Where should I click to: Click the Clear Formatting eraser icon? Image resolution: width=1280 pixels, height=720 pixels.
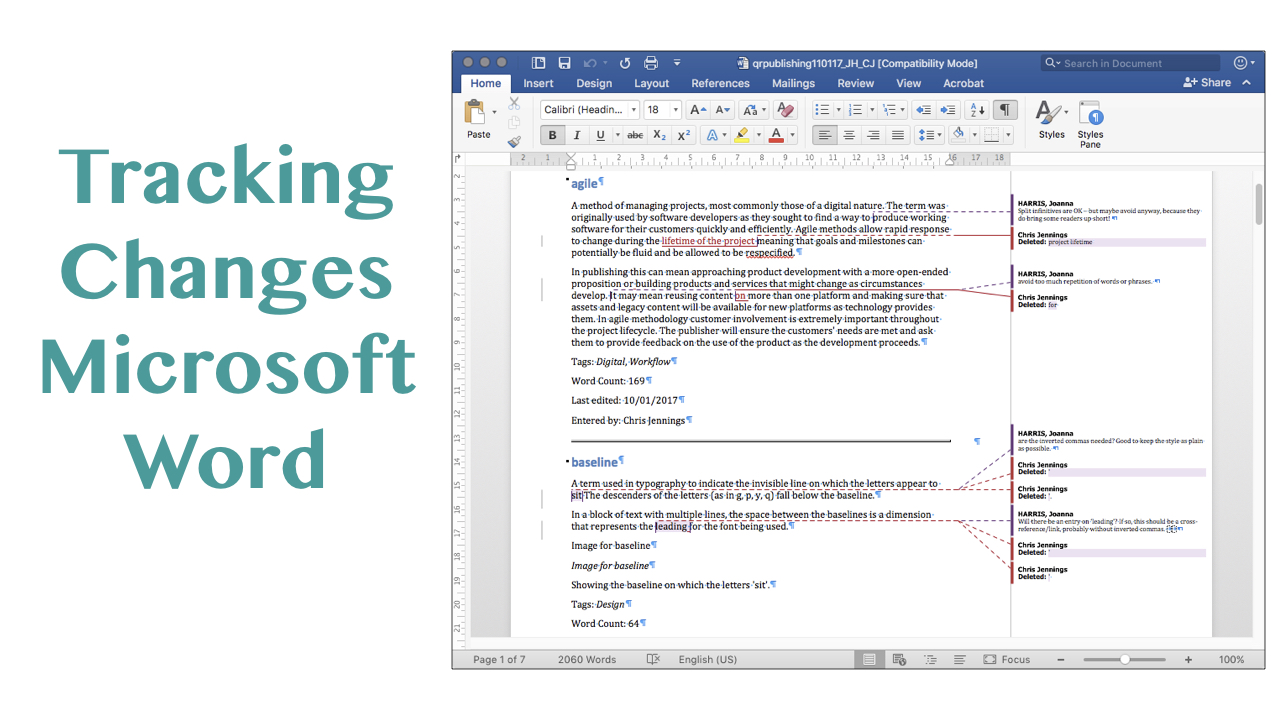[785, 110]
